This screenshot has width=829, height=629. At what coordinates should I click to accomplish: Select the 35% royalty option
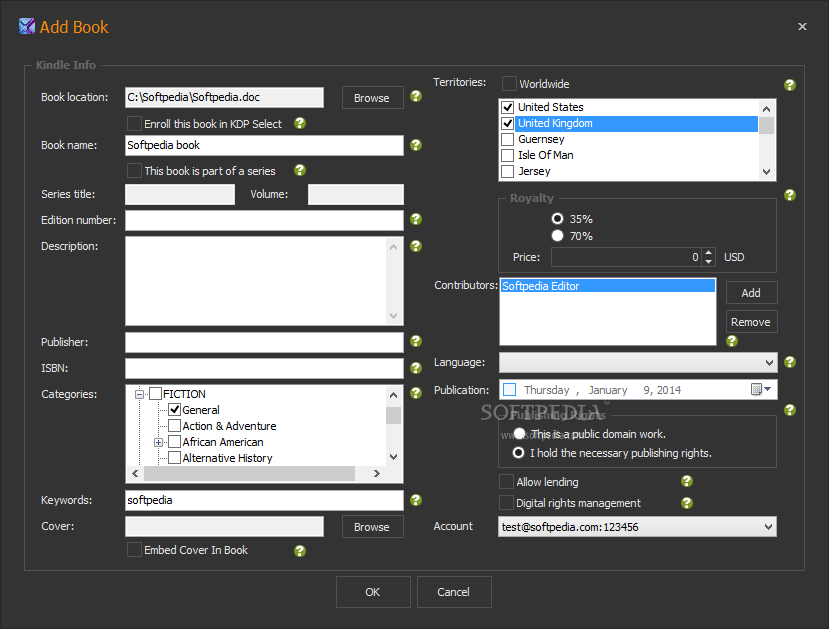point(557,218)
